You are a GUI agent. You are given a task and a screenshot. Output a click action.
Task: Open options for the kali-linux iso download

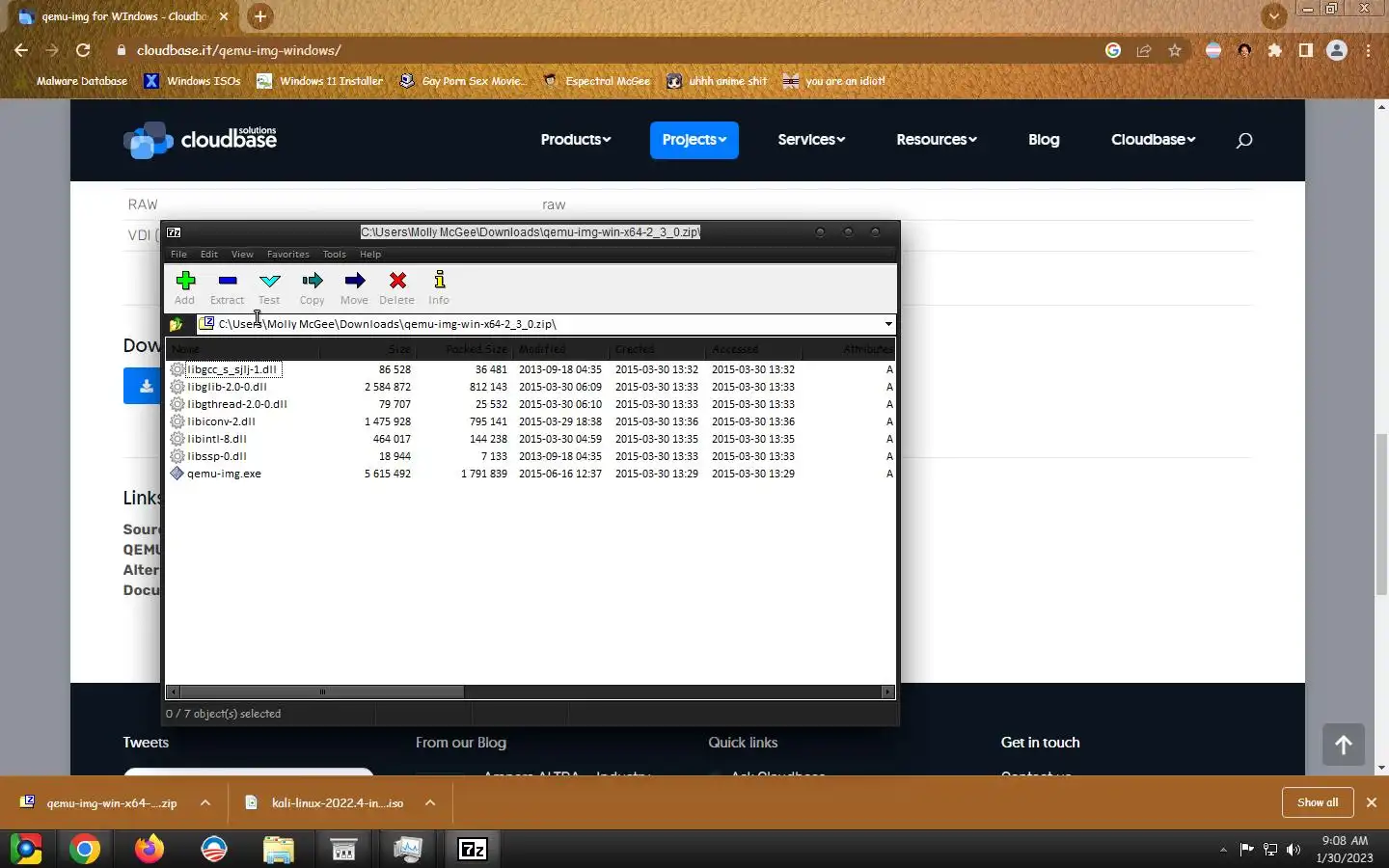(430, 802)
